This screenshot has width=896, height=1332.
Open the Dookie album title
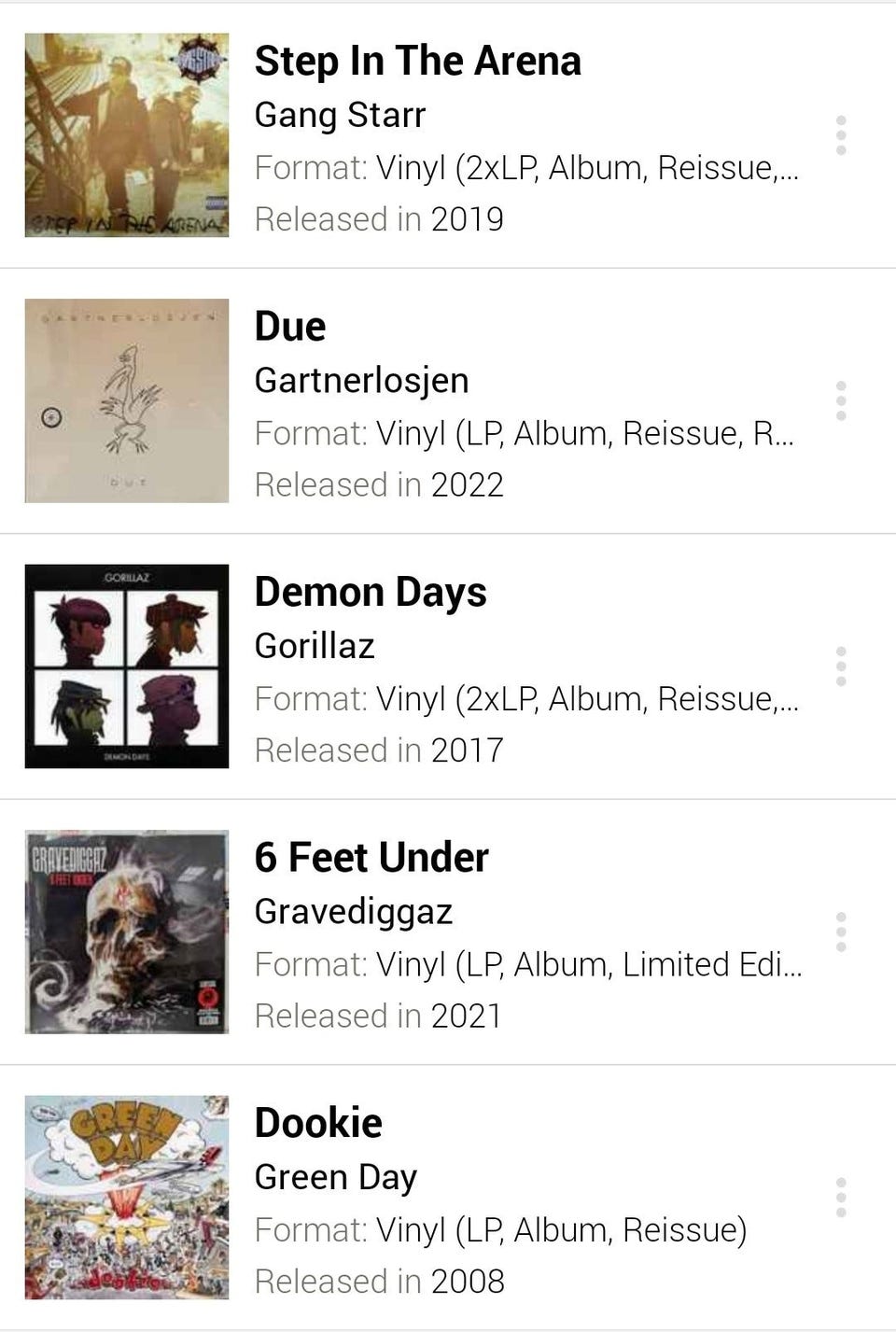[318, 1123]
